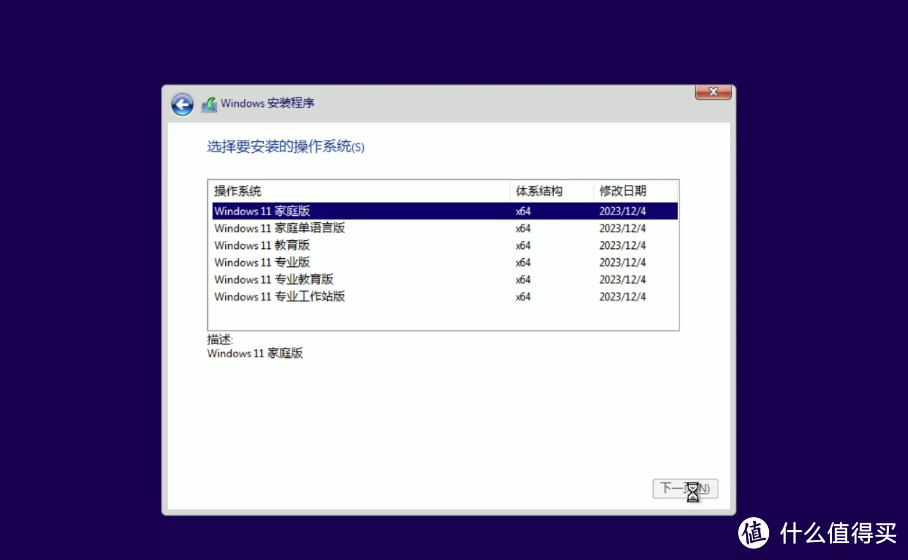The height and width of the screenshot is (560, 908).
Task: Click the description text Windows 11 家庭版
Action: (255, 353)
